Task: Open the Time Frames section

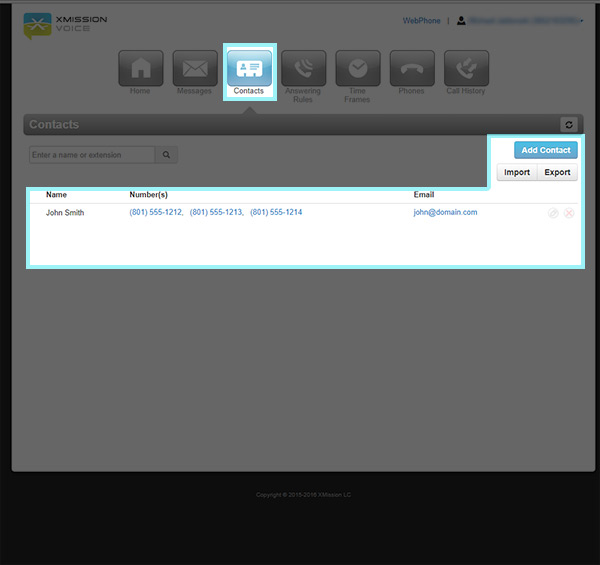Action: 357,69
